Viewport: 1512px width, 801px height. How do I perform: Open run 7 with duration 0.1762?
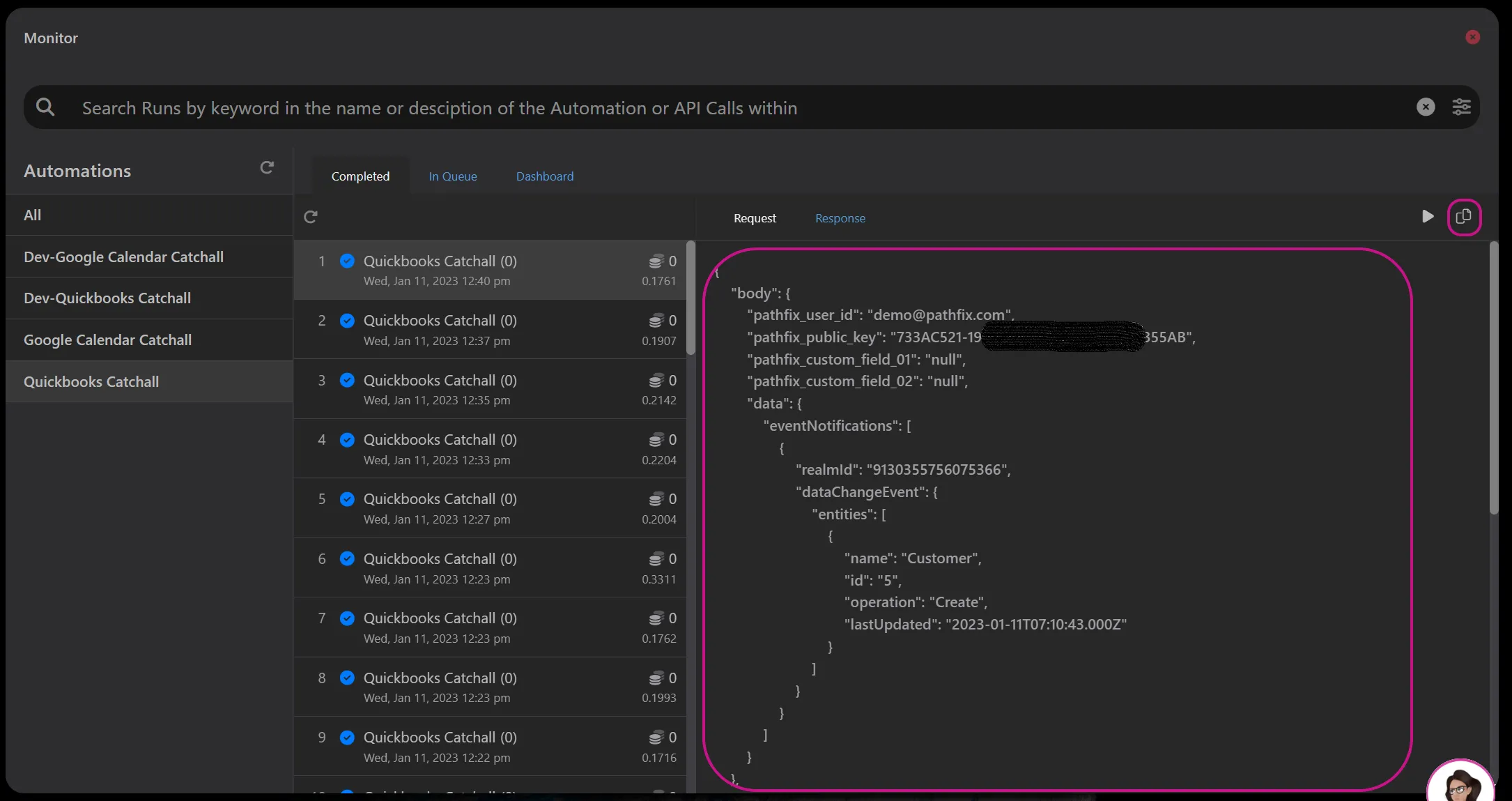pos(490,627)
